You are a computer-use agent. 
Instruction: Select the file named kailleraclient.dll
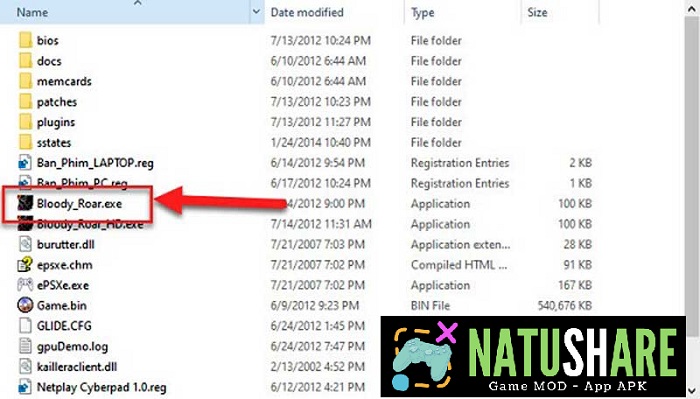pos(77,367)
